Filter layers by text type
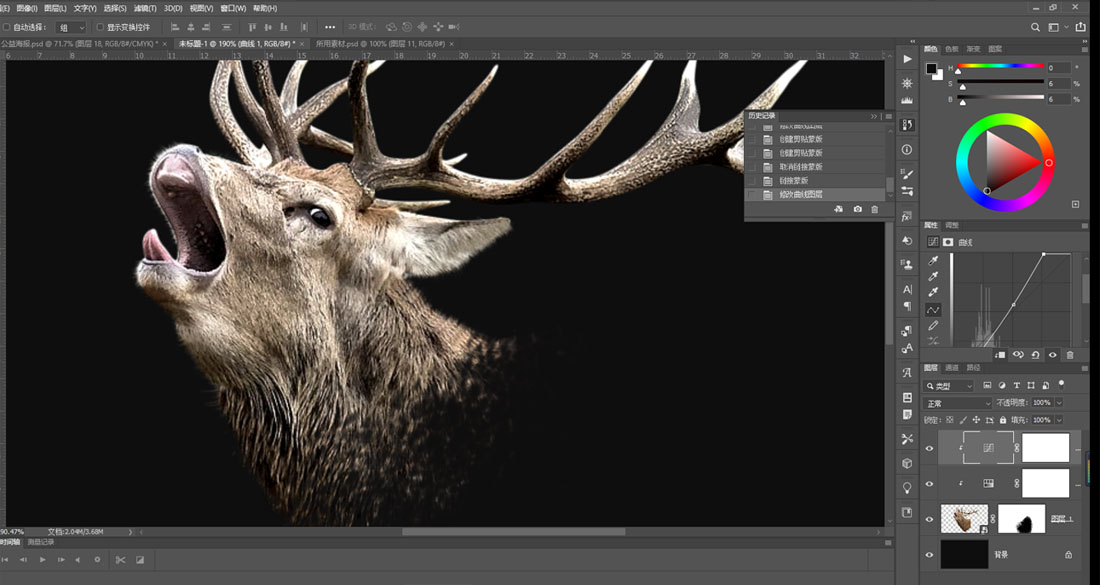This screenshot has width=1100, height=585. (1016, 385)
